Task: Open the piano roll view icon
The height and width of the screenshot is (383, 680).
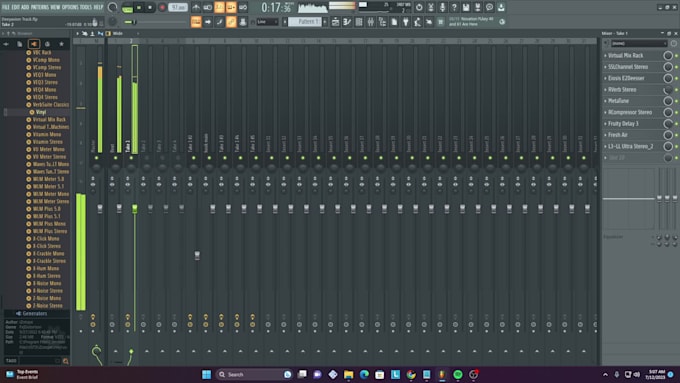Action: click(x=347, y=22)
